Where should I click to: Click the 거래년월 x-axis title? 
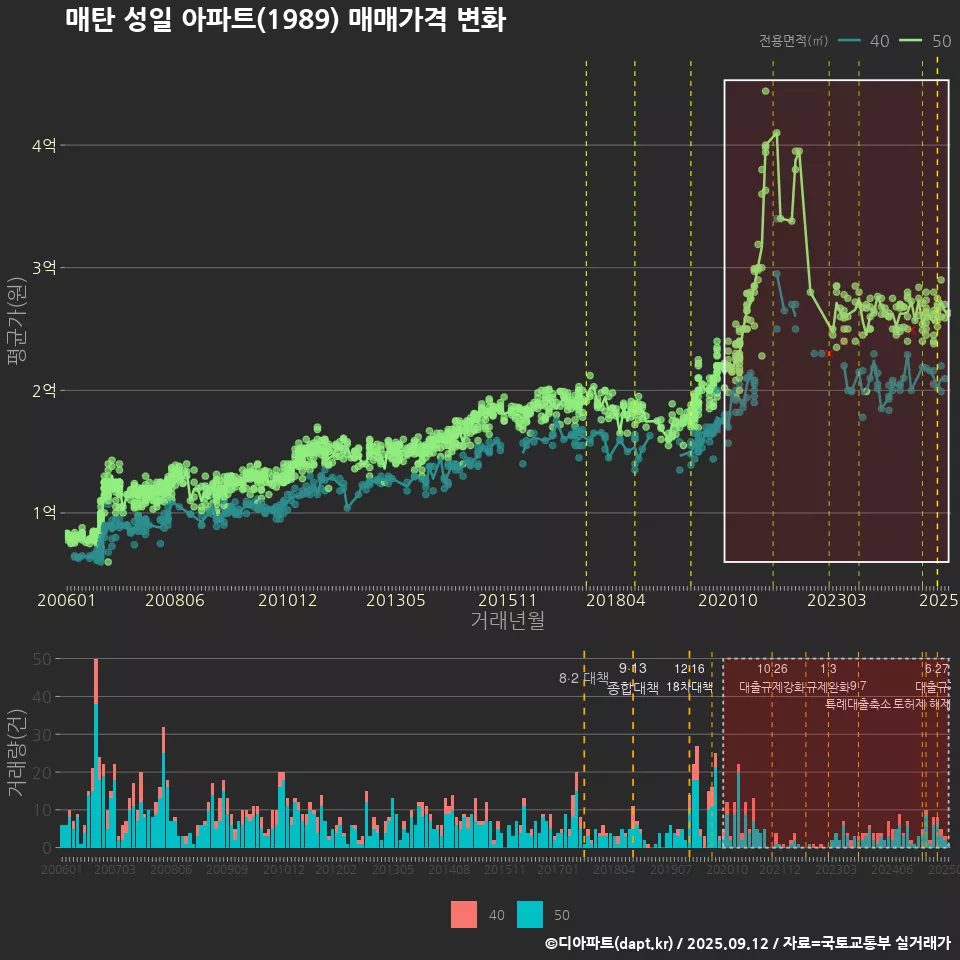507,621
